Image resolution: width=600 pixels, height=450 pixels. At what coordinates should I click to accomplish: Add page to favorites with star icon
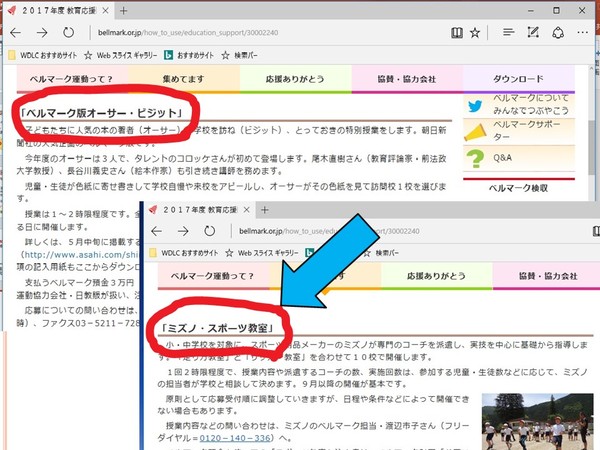coord(475,33)
